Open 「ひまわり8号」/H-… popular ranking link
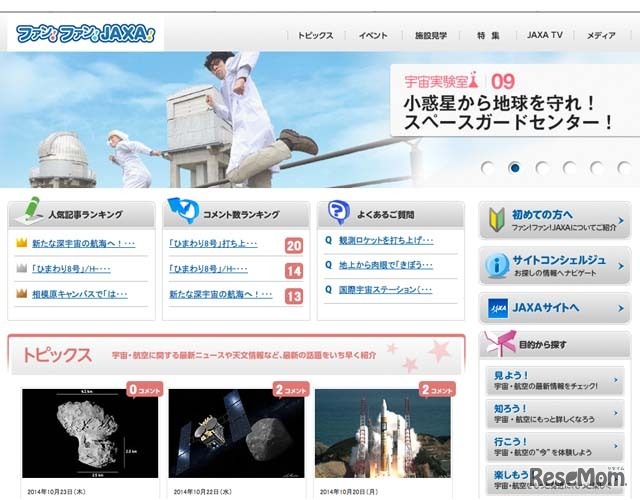The width and height of the screenshot is (640, 500). 71,269
